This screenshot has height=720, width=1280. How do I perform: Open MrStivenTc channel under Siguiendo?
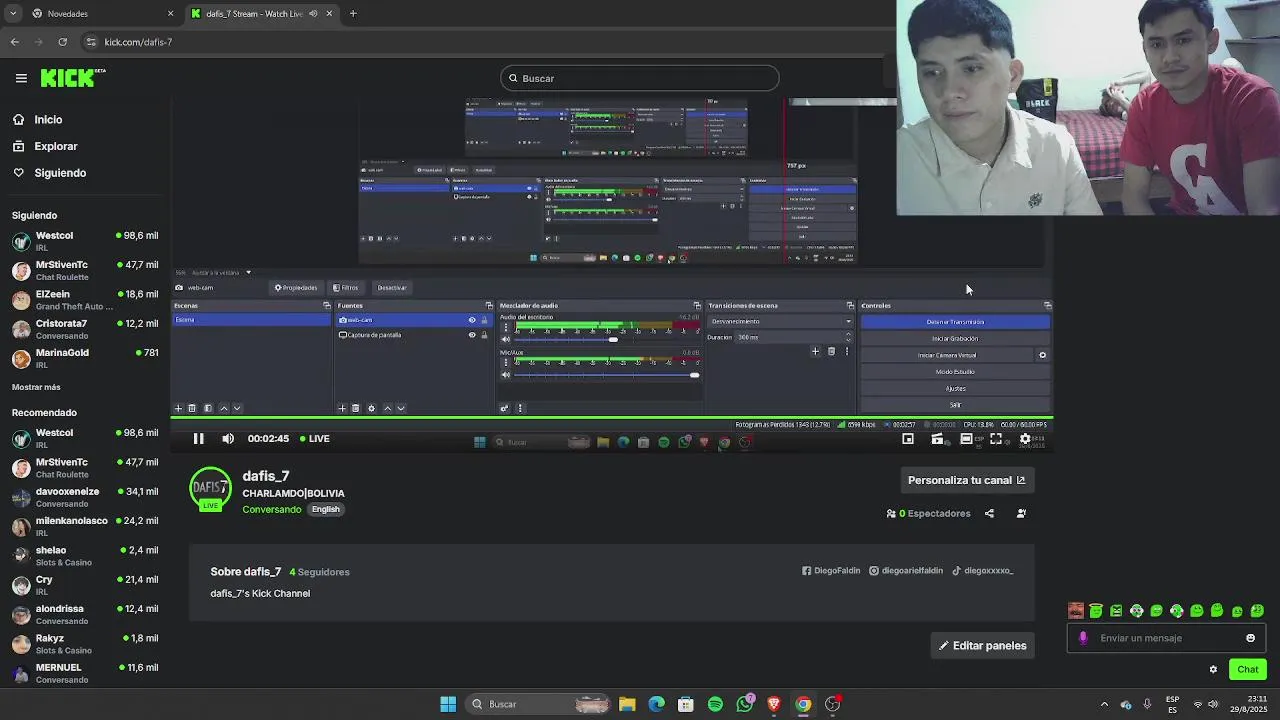pos(84,270)
